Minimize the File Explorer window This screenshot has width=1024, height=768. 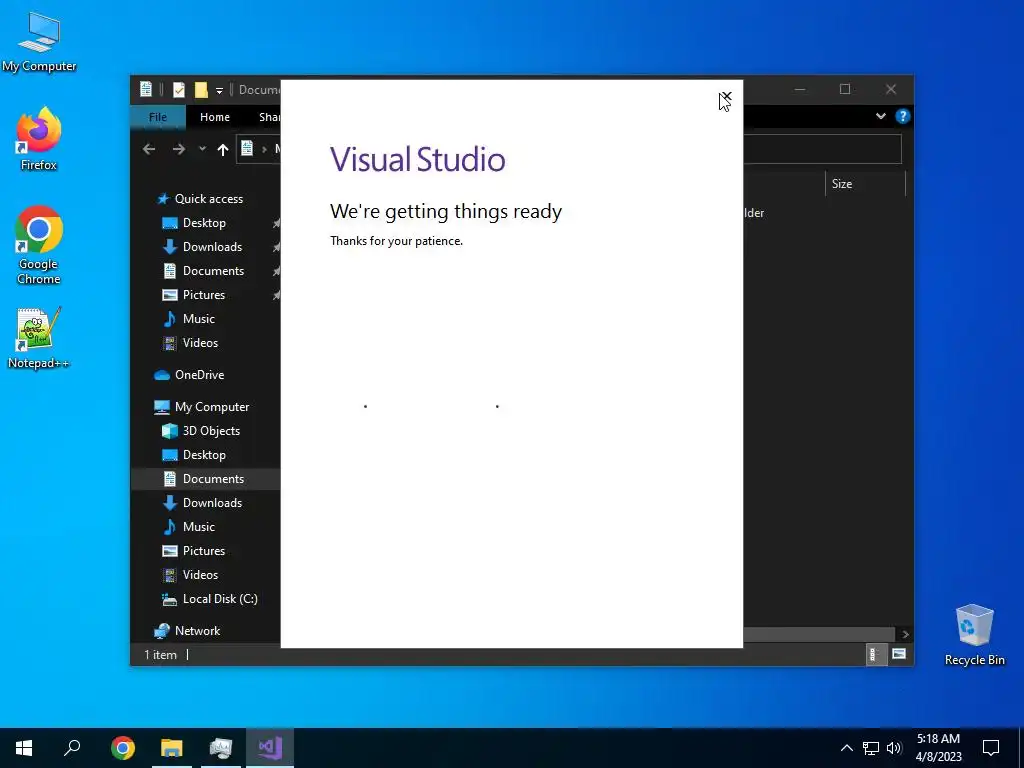[799, 89]
